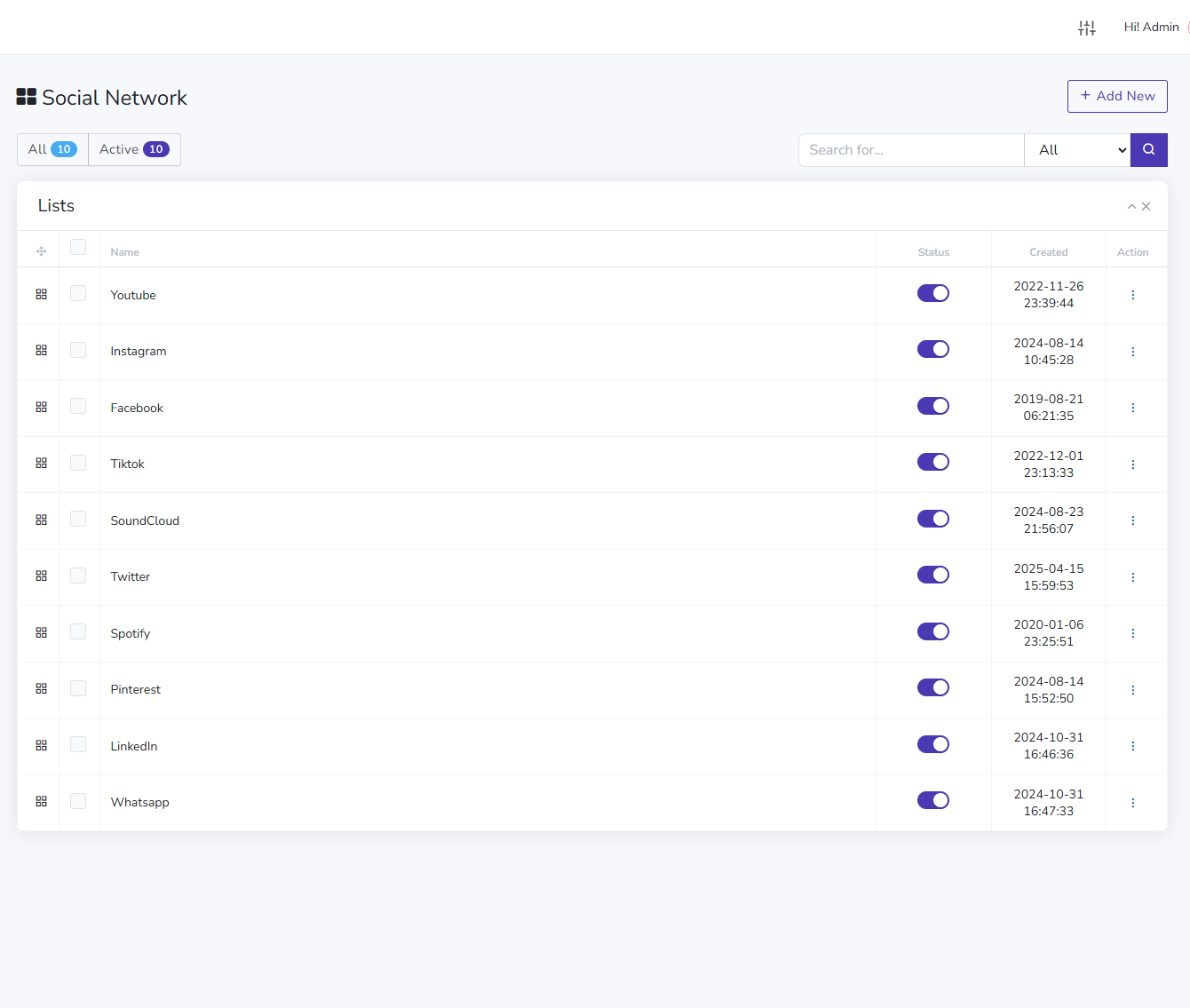This screenshot has height=1008, width=1190.
Task: Switch to the Active tab
Action: point(133,149)
